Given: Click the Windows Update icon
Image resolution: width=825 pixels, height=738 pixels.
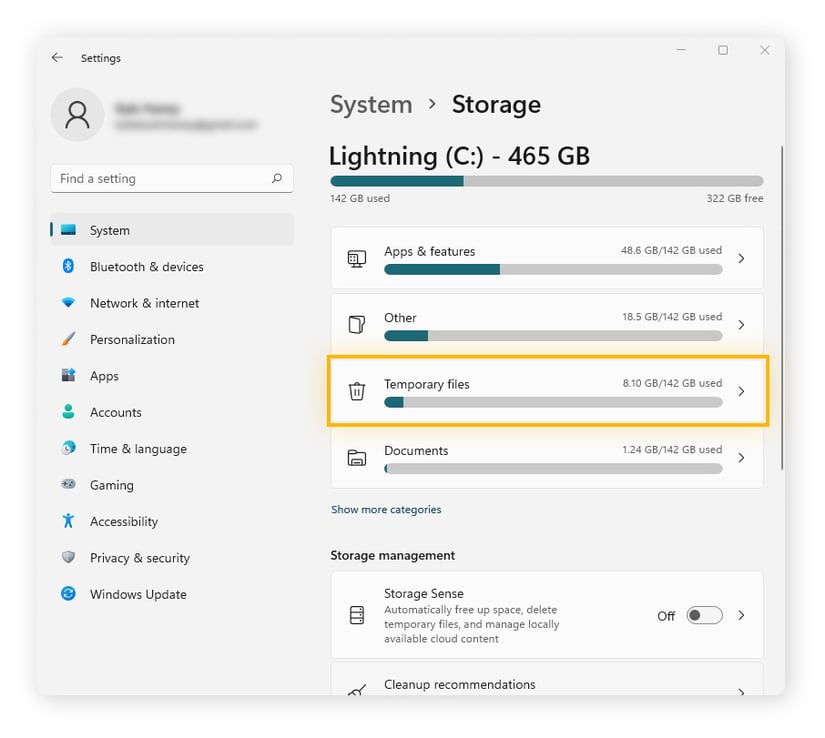Looking at the screenshot, I should click(x=68, y=594).
